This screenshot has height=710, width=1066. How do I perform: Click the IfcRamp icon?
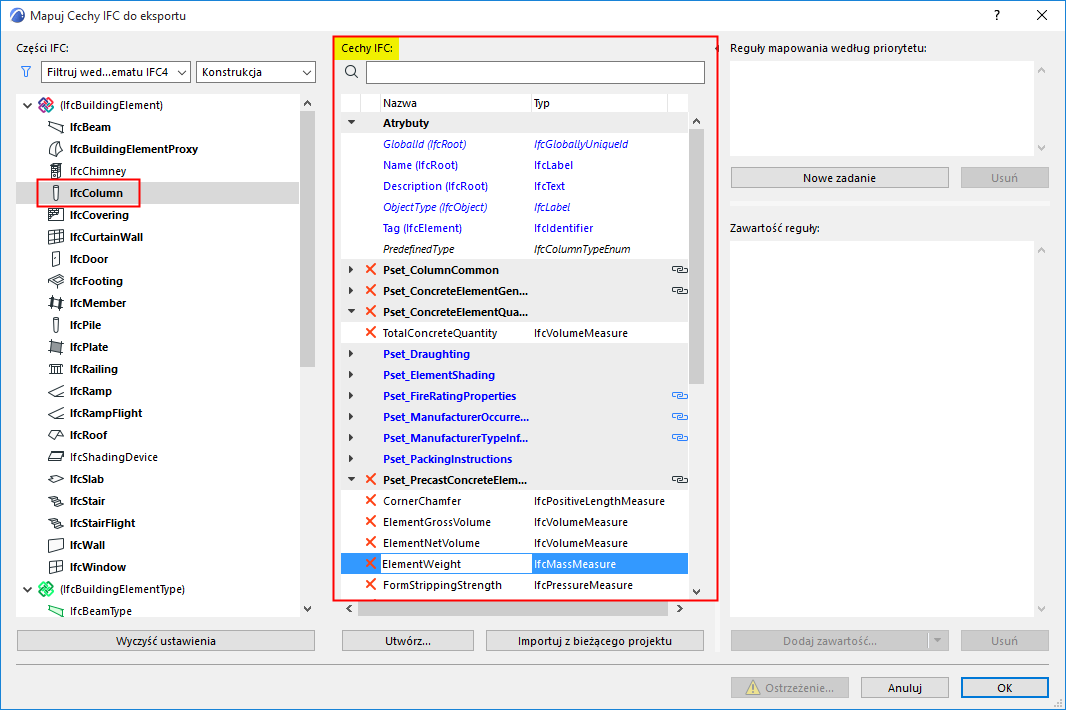click(56, 391)
